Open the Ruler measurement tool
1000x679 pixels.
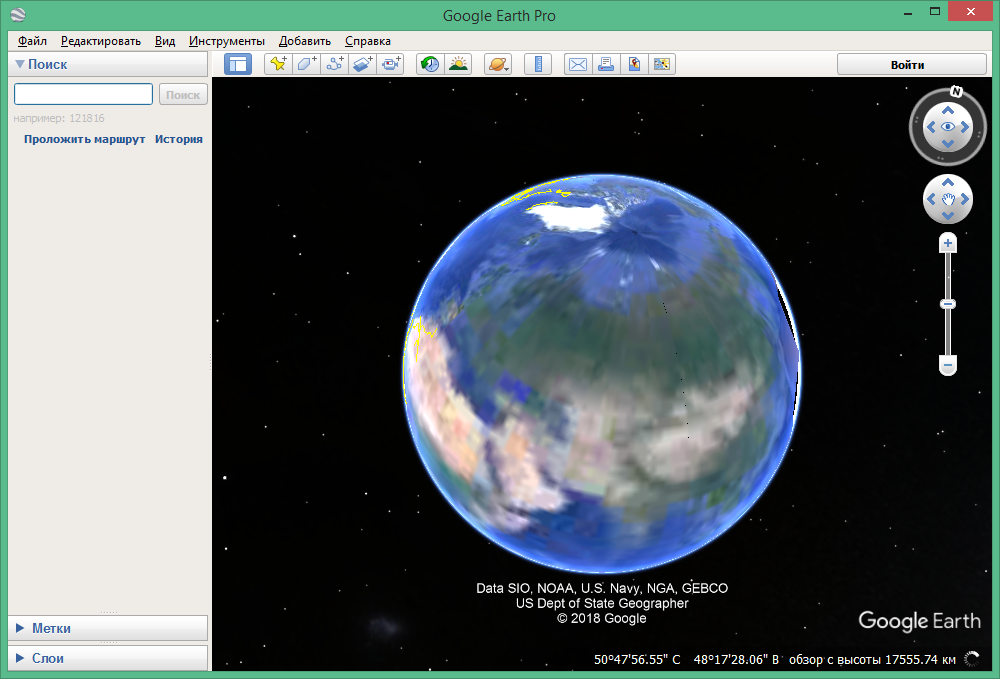(x=537, y=63)
